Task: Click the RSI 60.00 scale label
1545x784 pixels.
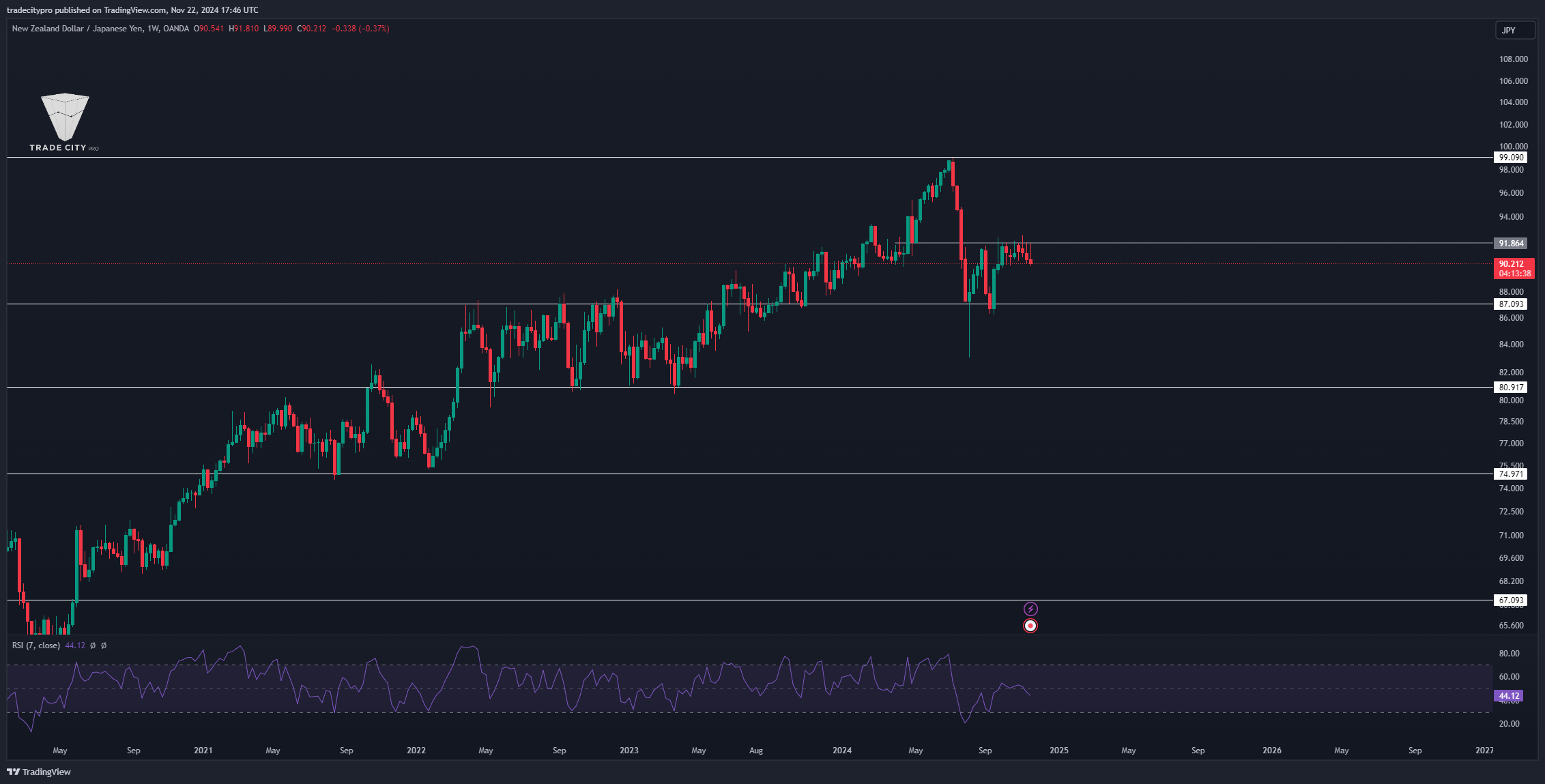Action: tap(1509, 677)
